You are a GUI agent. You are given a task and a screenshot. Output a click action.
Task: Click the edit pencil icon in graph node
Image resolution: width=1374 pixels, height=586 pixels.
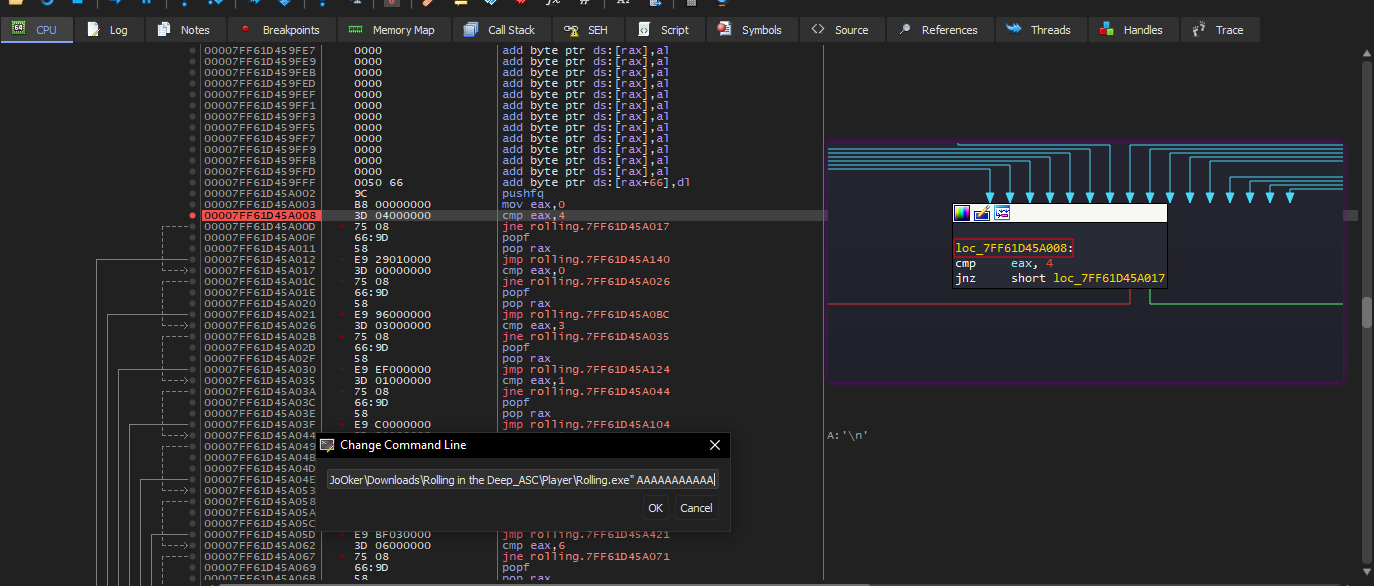click(x=982, y=212)
